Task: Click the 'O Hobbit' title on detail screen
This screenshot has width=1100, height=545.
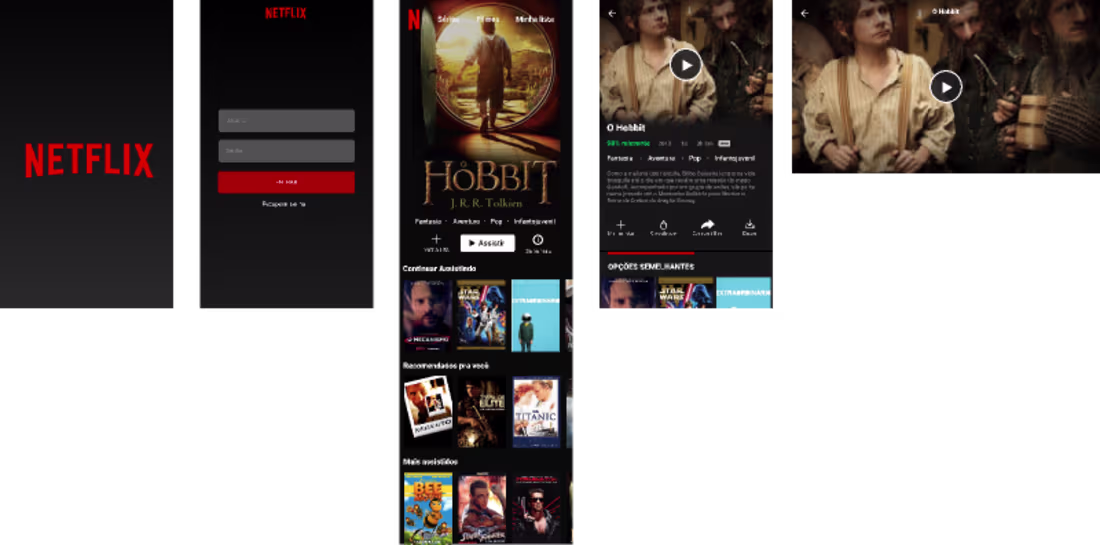Action: click(625, 128)
